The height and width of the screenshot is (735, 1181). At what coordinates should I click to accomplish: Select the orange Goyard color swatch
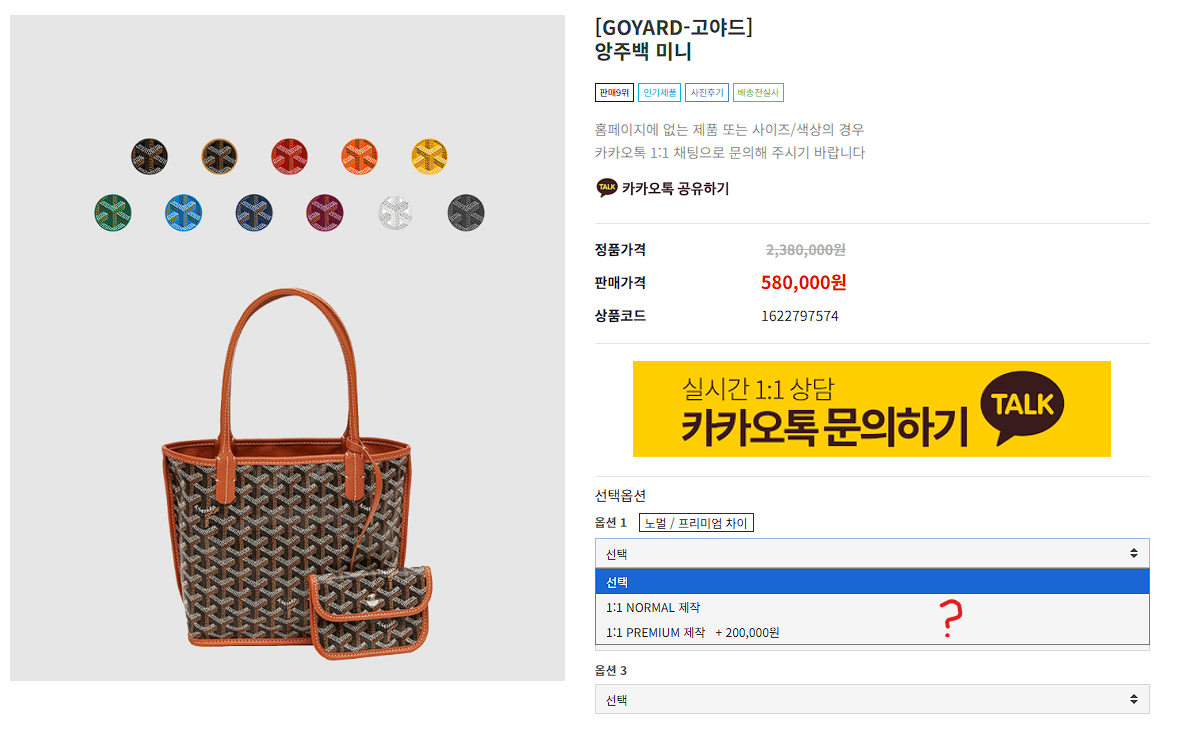click(x=359, y=157)
